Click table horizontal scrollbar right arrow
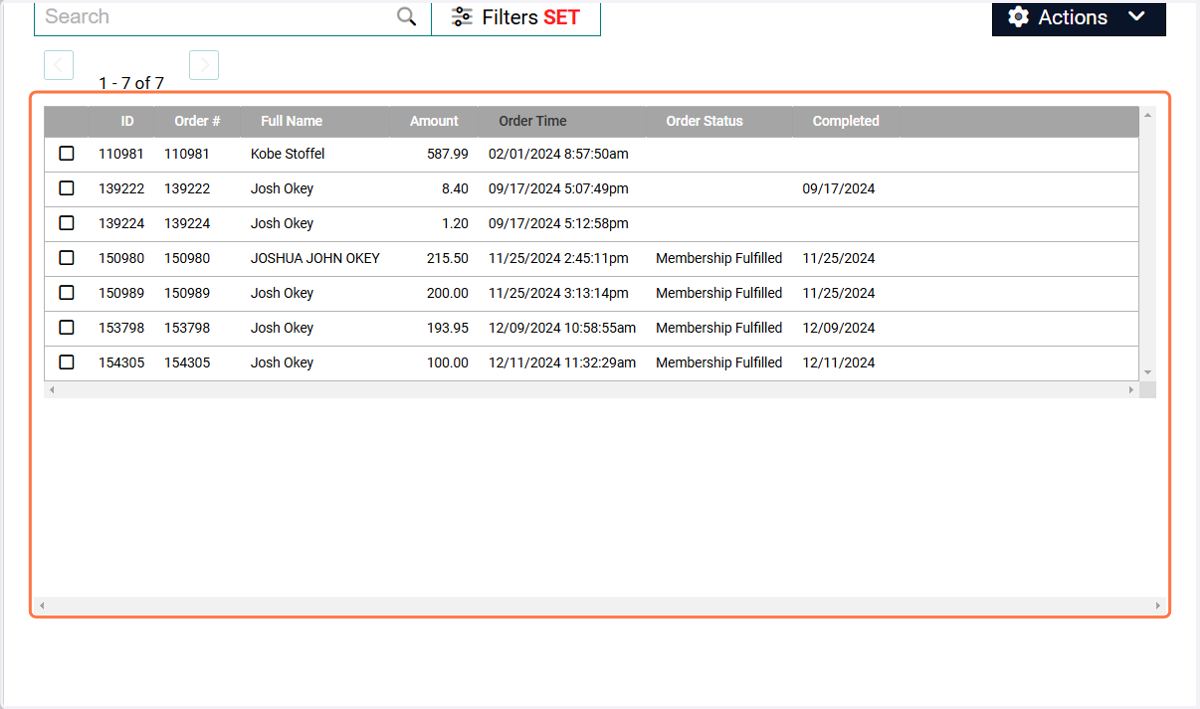Viewport: 1200px width, 709px height. click(1132, 390)
